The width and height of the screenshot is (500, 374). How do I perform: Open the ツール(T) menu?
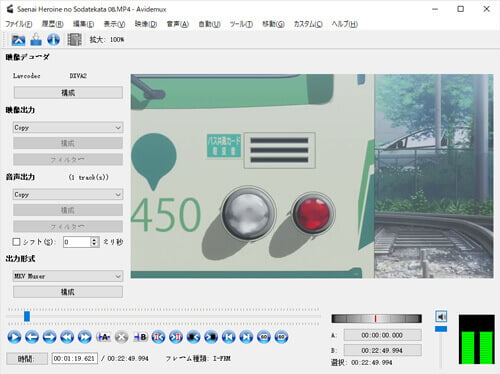click(x=241, y=24)
